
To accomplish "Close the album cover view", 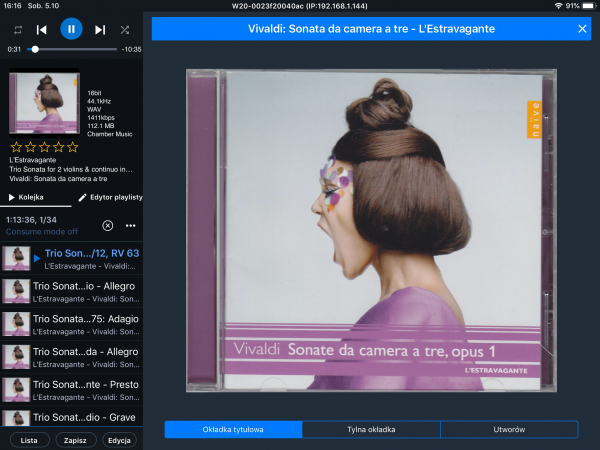I will point(582,29).
